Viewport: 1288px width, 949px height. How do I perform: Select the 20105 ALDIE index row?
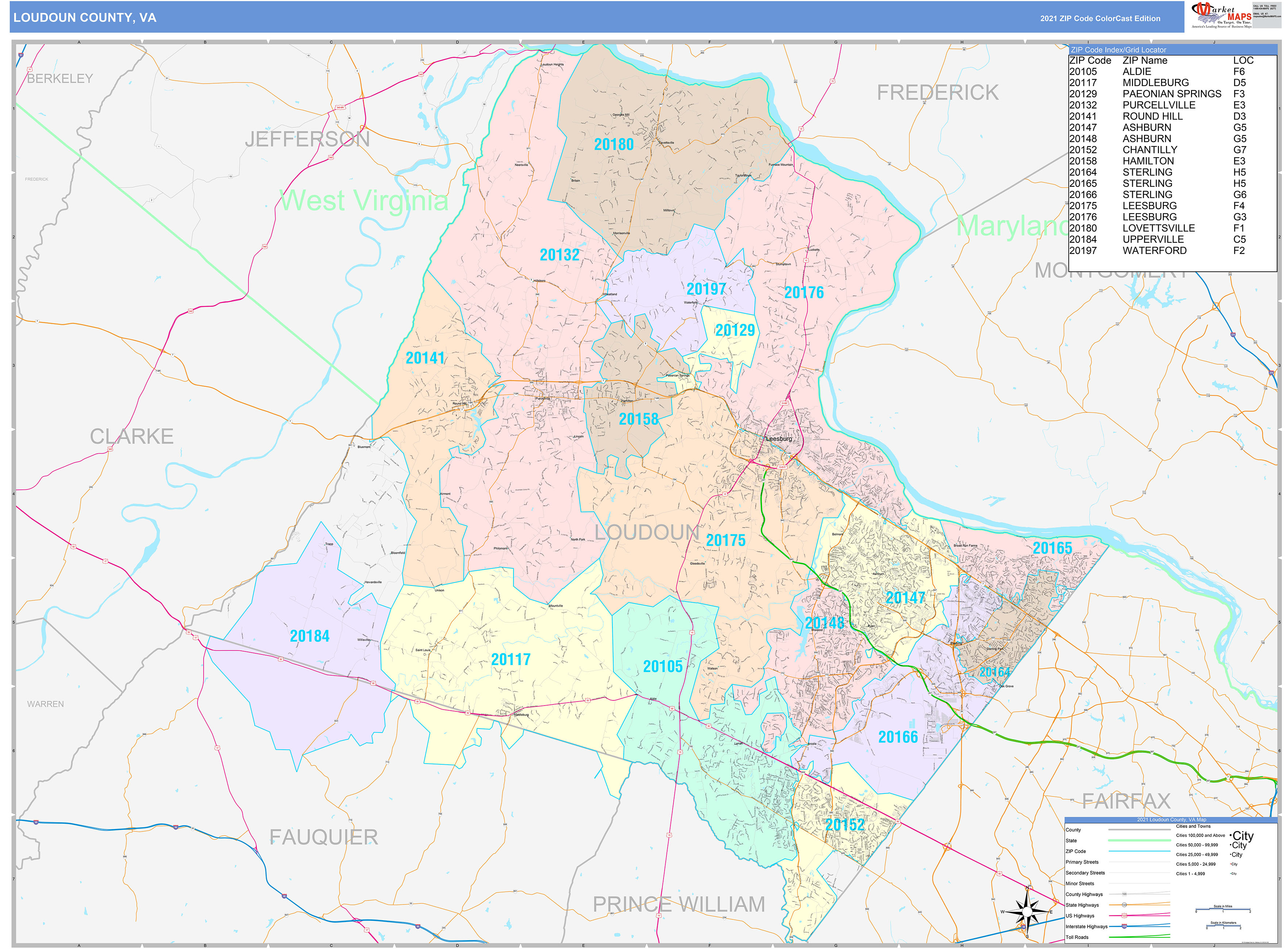coord(1155,72)
